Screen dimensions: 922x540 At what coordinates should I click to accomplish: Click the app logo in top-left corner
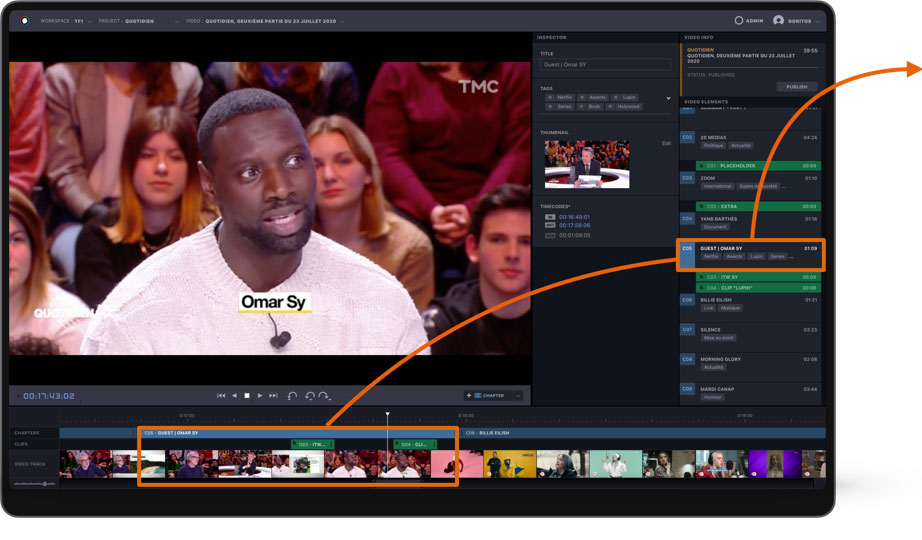click(24, 20)
